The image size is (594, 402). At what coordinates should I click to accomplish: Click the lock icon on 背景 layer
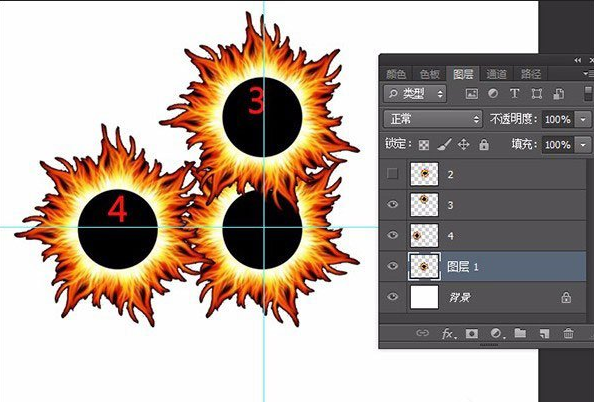point(566,297)
